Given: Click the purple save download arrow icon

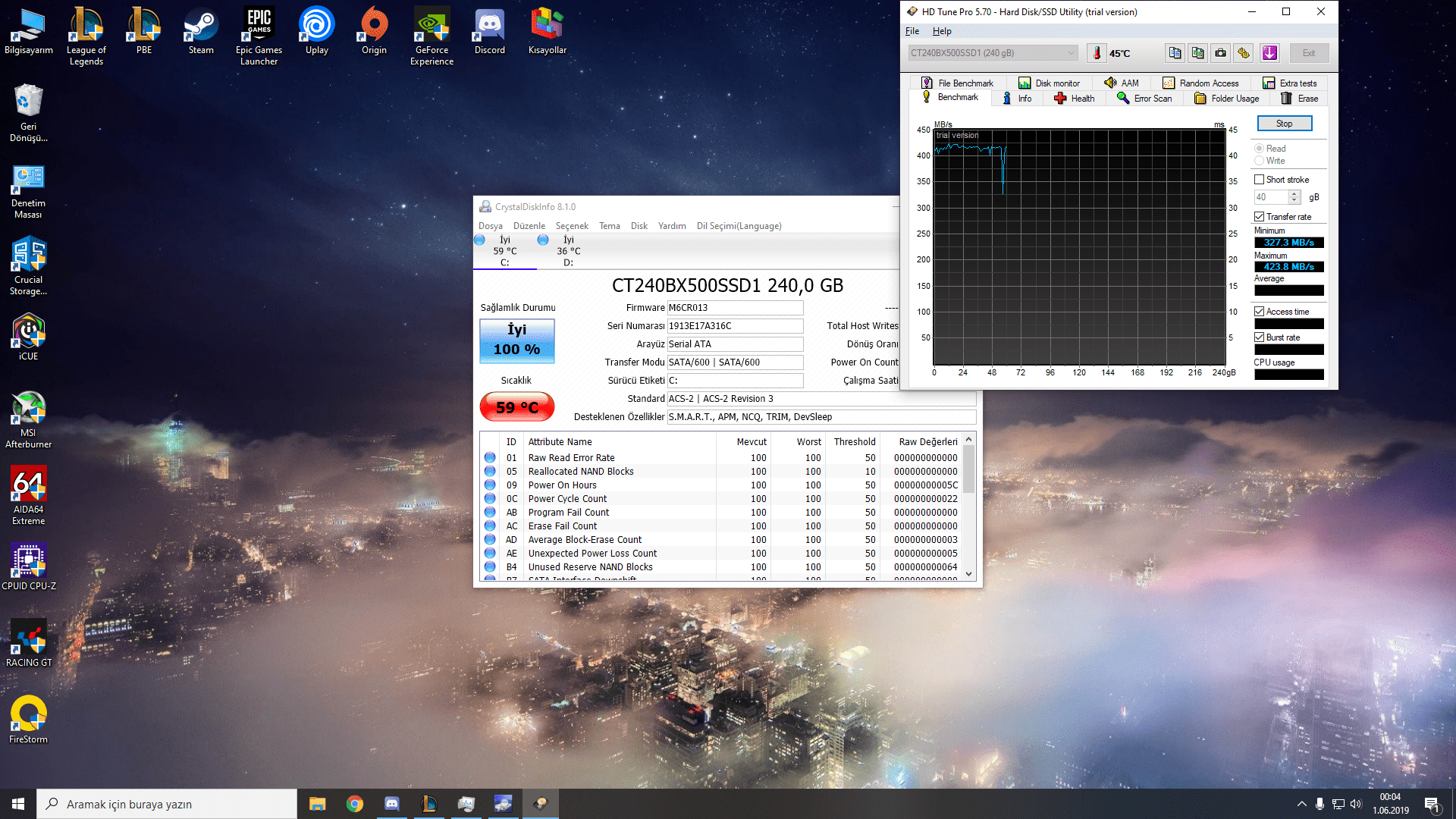Looking at the screenshot, I should [1269, 53].
